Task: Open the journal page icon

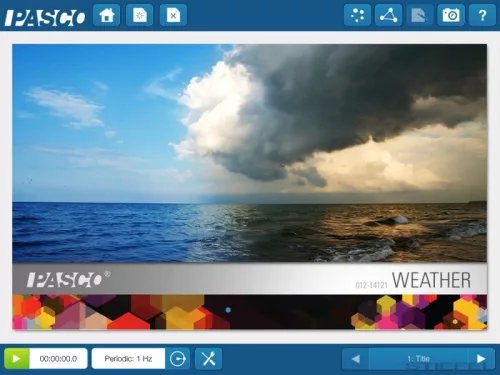Action: 420,15
